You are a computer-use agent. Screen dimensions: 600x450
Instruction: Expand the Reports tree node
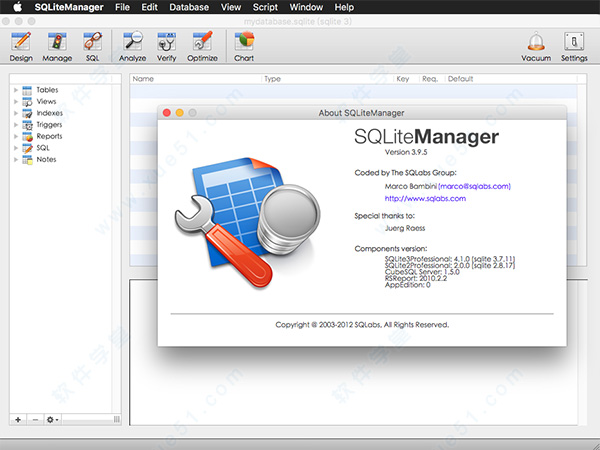[16, 136]
